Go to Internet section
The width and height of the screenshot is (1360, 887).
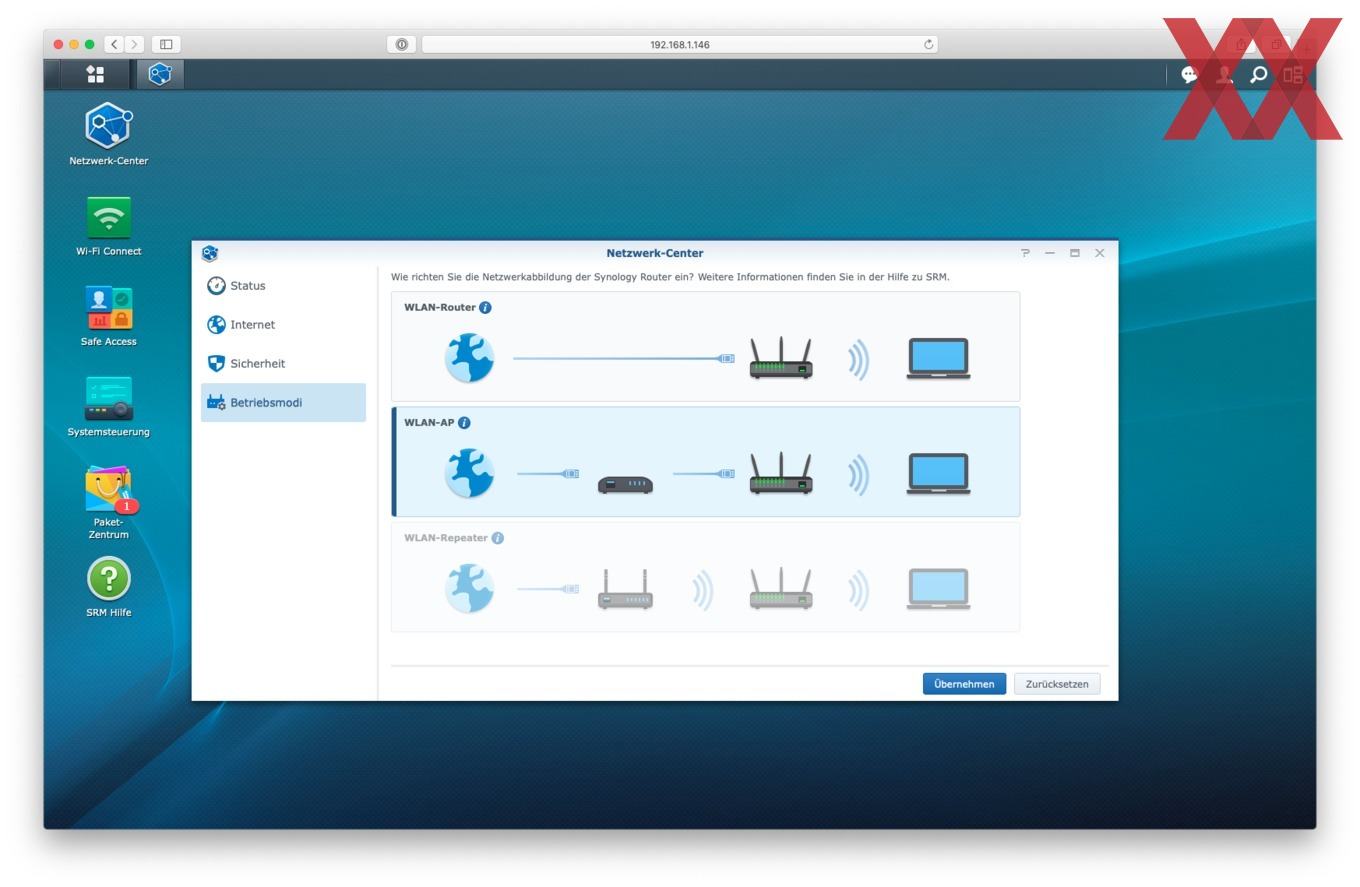283,324
